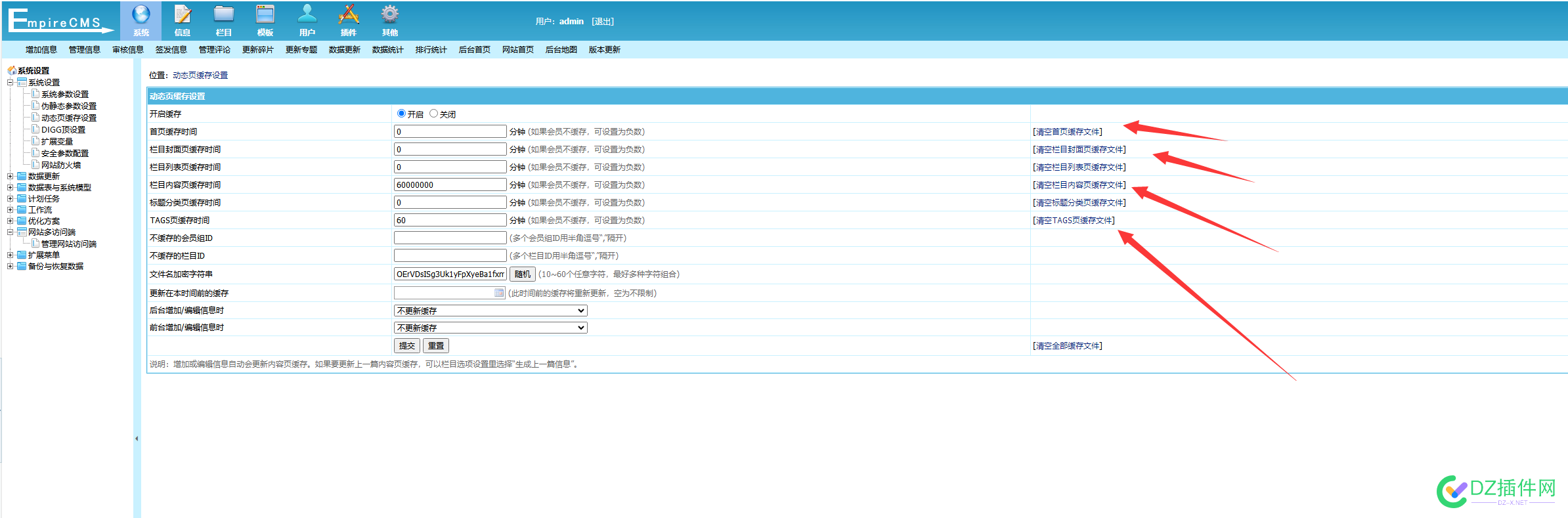This screenshot has width=1568, height=518.
Task: Open the 插件 tools icon module
Action: tap(348, 14)
